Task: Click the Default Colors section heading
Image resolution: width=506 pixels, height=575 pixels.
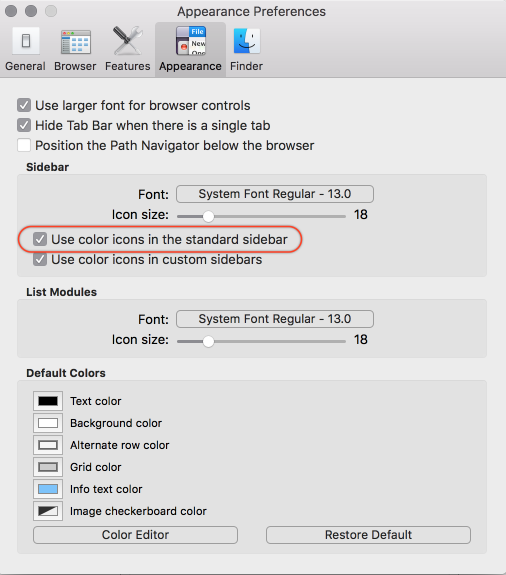Action: point(66,373)
